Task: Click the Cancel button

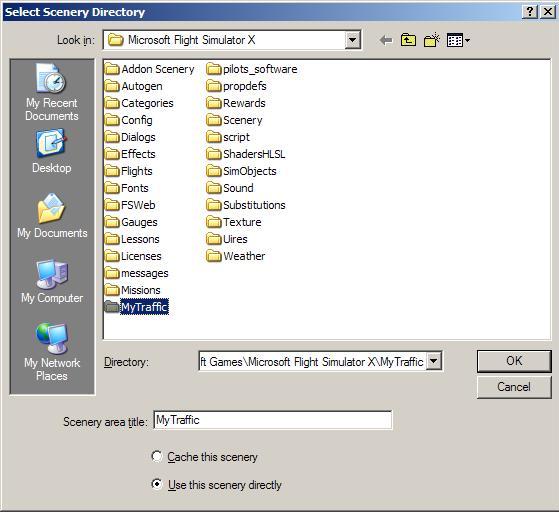Action: coord(514,387)
